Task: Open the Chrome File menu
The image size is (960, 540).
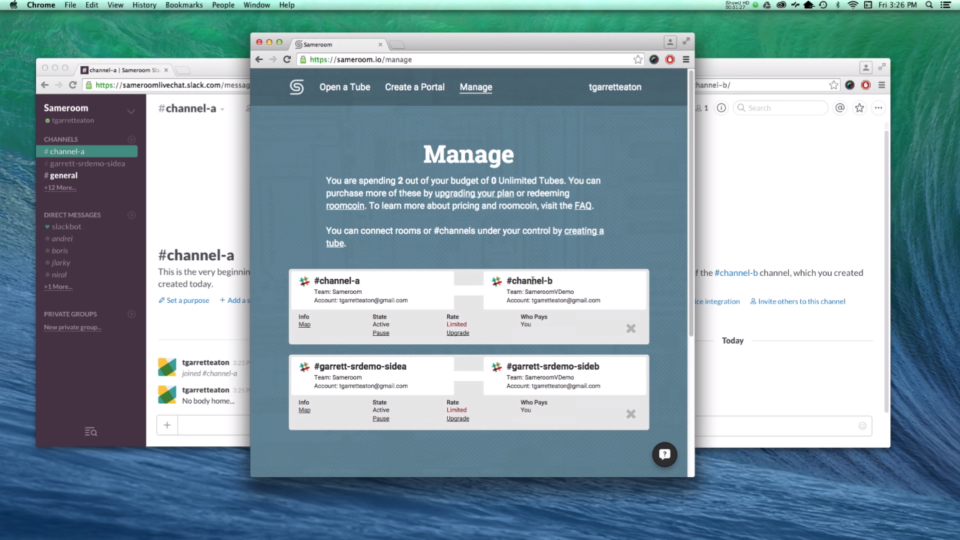Action: click(70, 5)
